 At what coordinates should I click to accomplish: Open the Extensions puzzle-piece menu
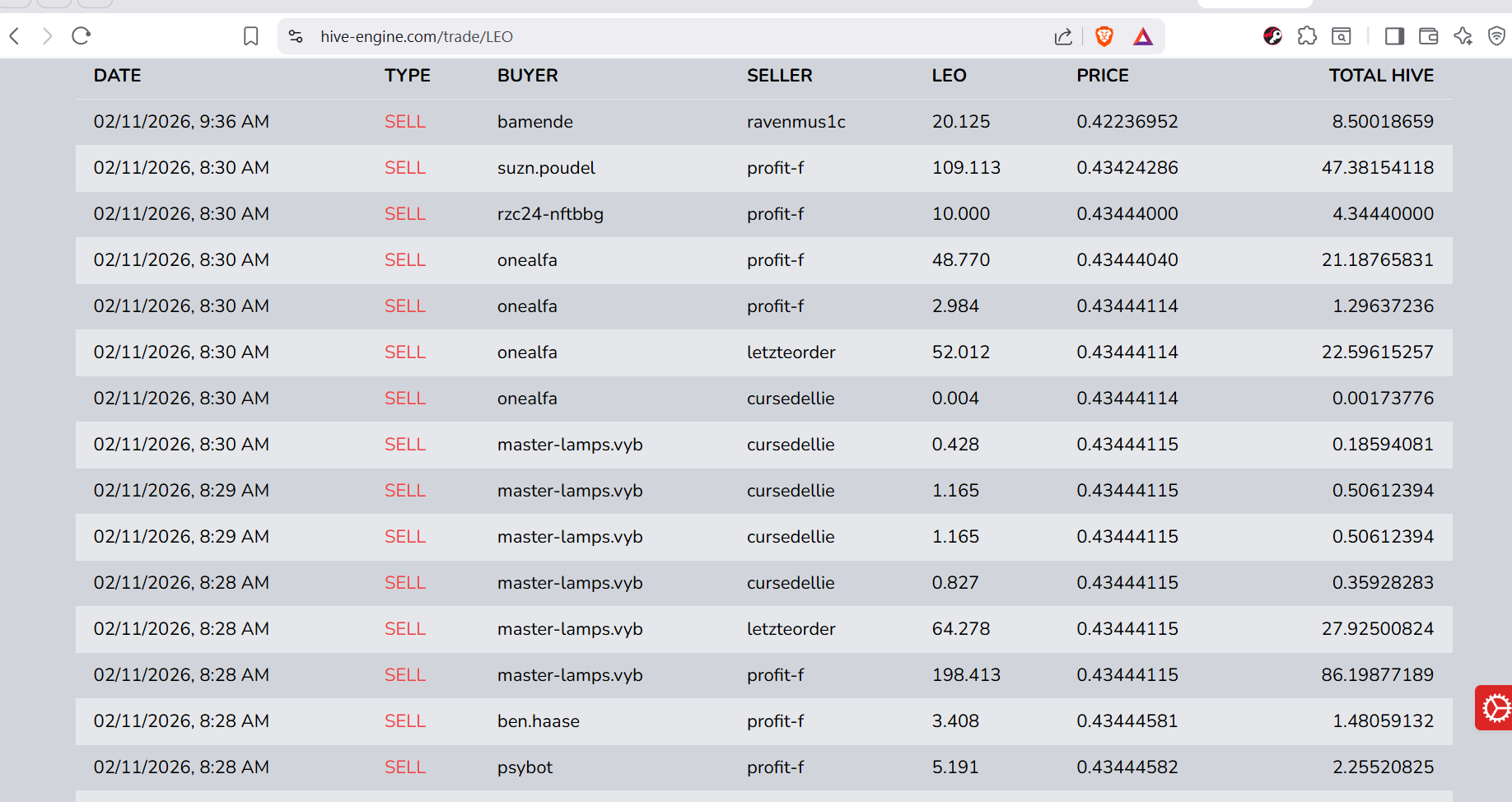1307,36
